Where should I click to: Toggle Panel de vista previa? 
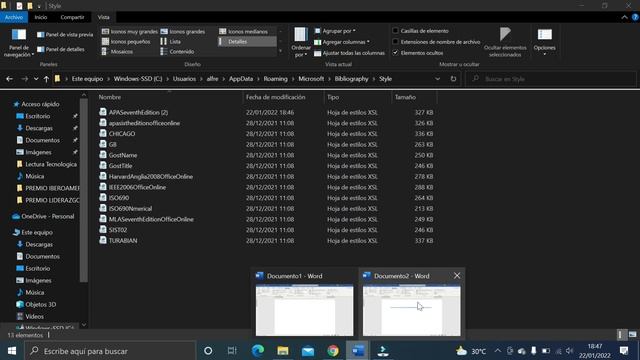pyautogui.click(x=65, y=35)
